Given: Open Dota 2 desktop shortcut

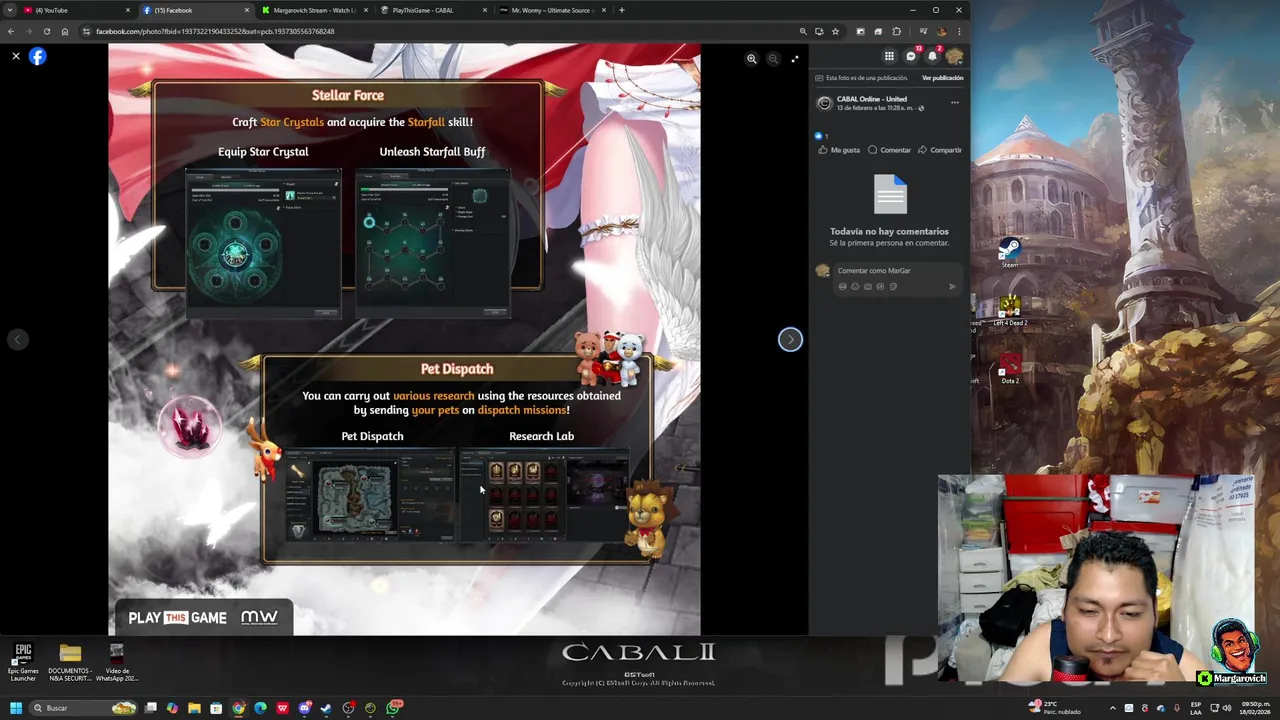Looking at the screenshot, I should pos(1010,368).
